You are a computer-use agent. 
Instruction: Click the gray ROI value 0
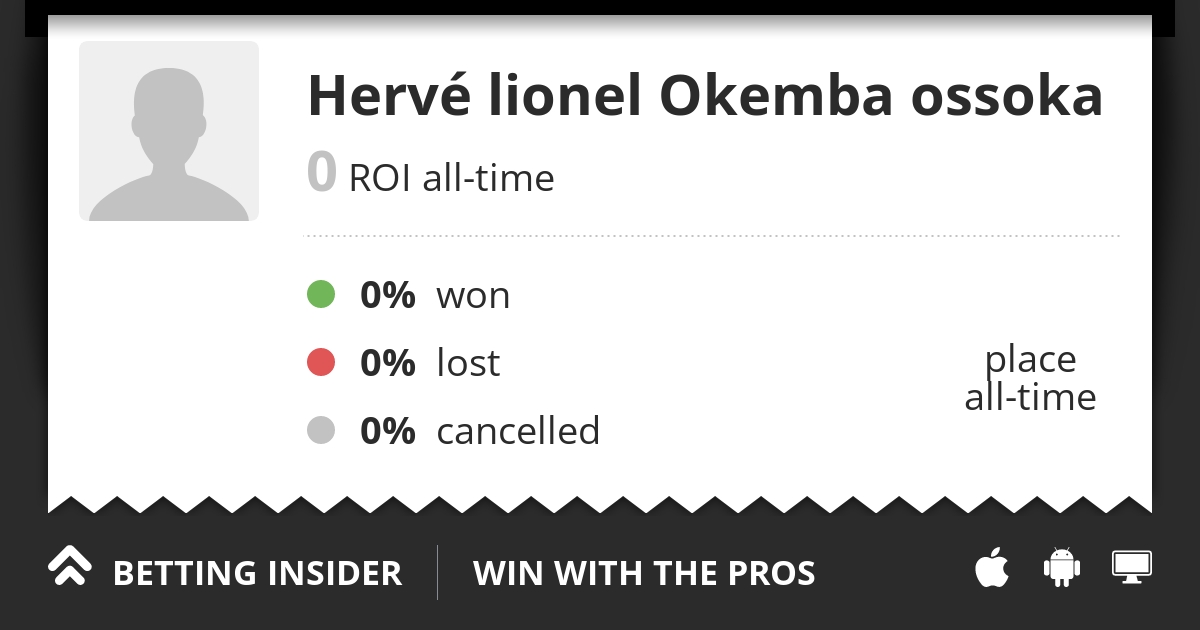pos(321,172)
